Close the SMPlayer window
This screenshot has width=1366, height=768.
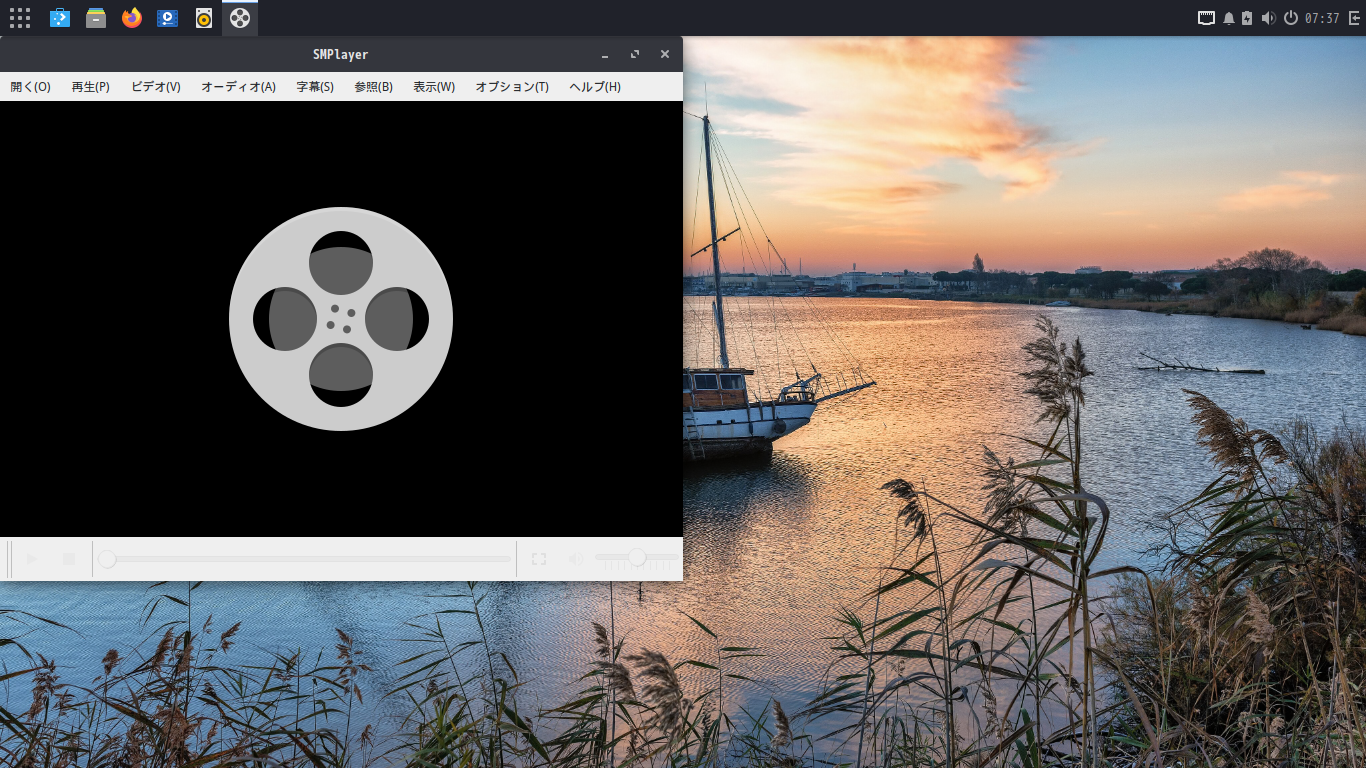pyautogui.click(x=665, y=55)
